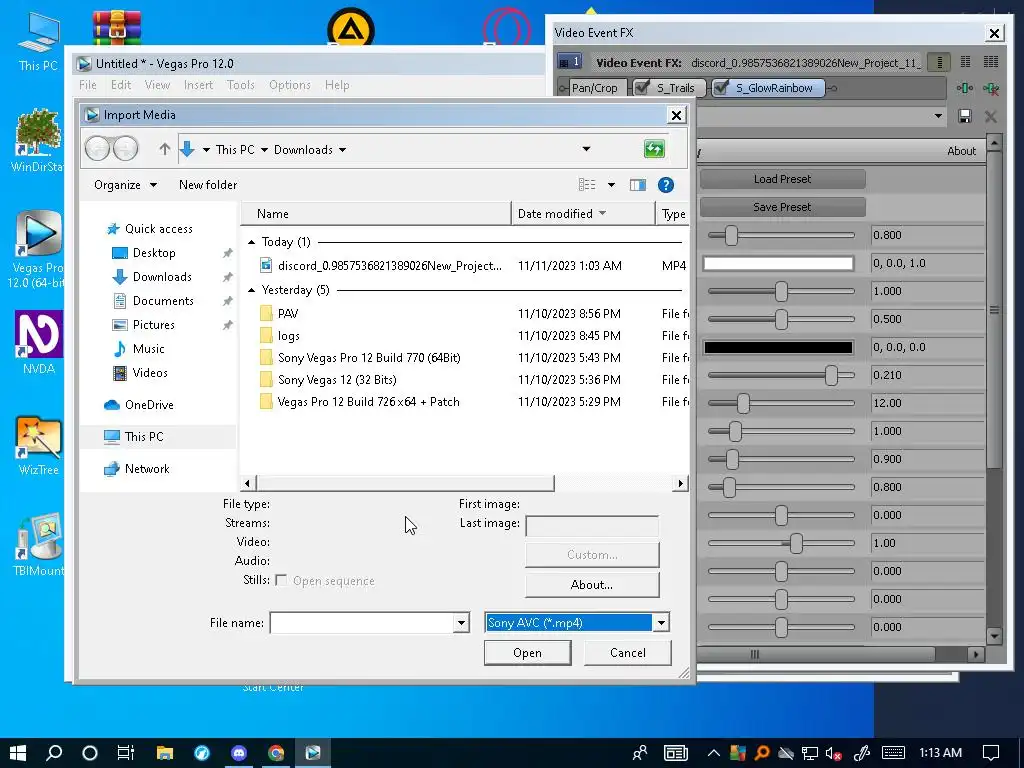Select Downloads in the navigation pane
Screen dimensions: 1024x768
[x=162, y=277]
